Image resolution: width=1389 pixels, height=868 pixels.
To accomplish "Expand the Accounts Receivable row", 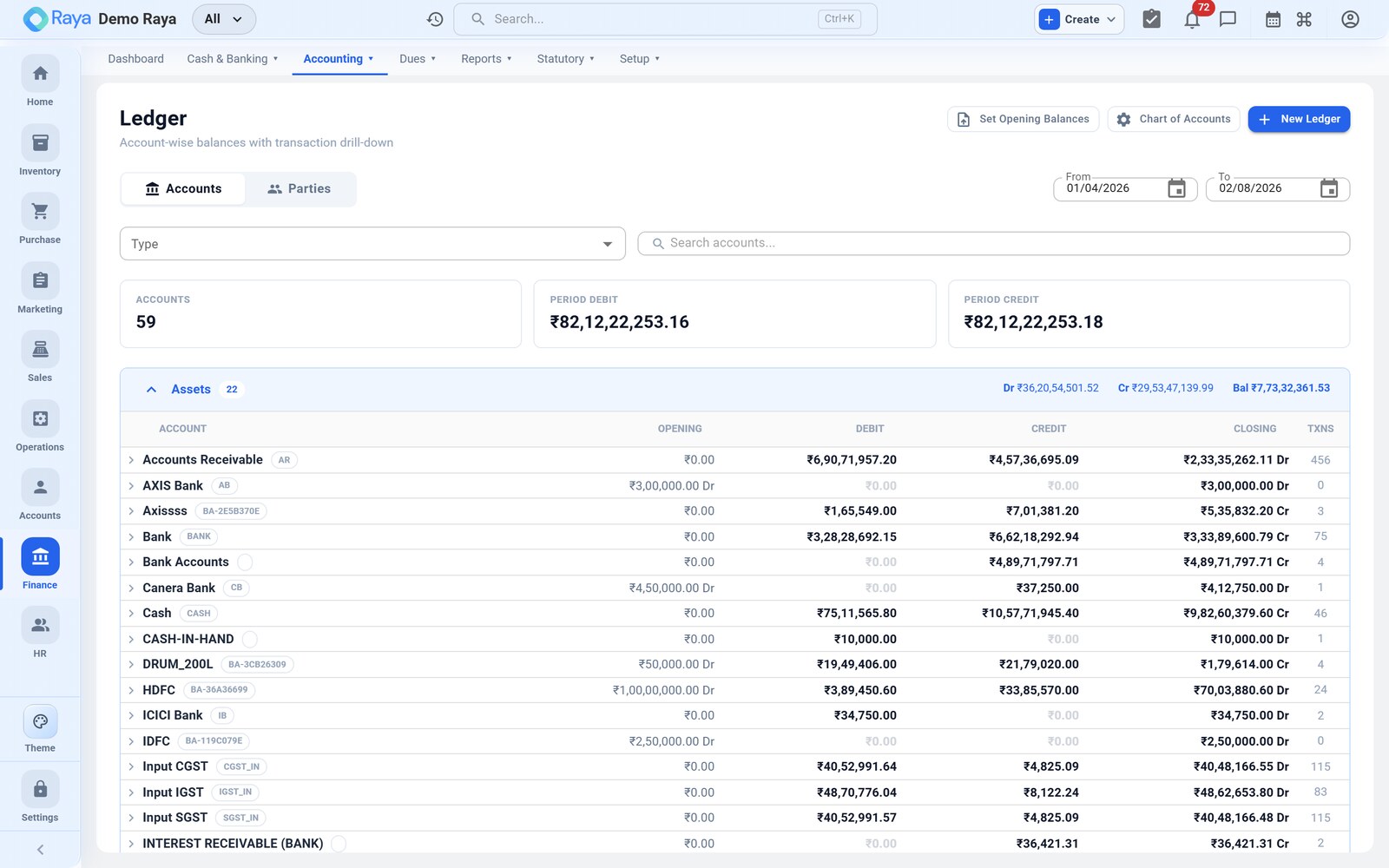I will 131,460.
